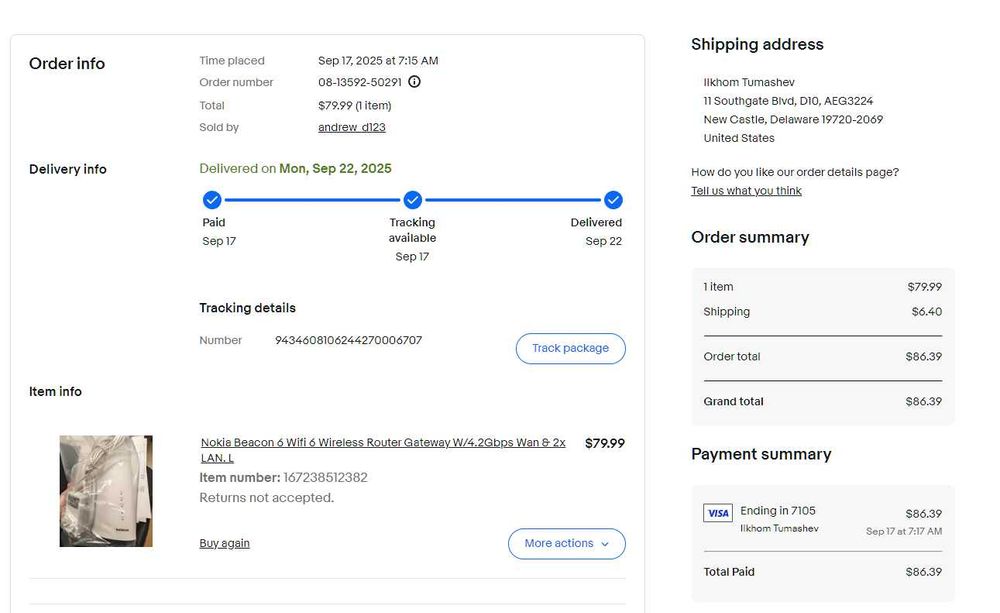Viewport: 1000px width, 613px height.
Task: Click the Visa card icon
Action: 718,513
